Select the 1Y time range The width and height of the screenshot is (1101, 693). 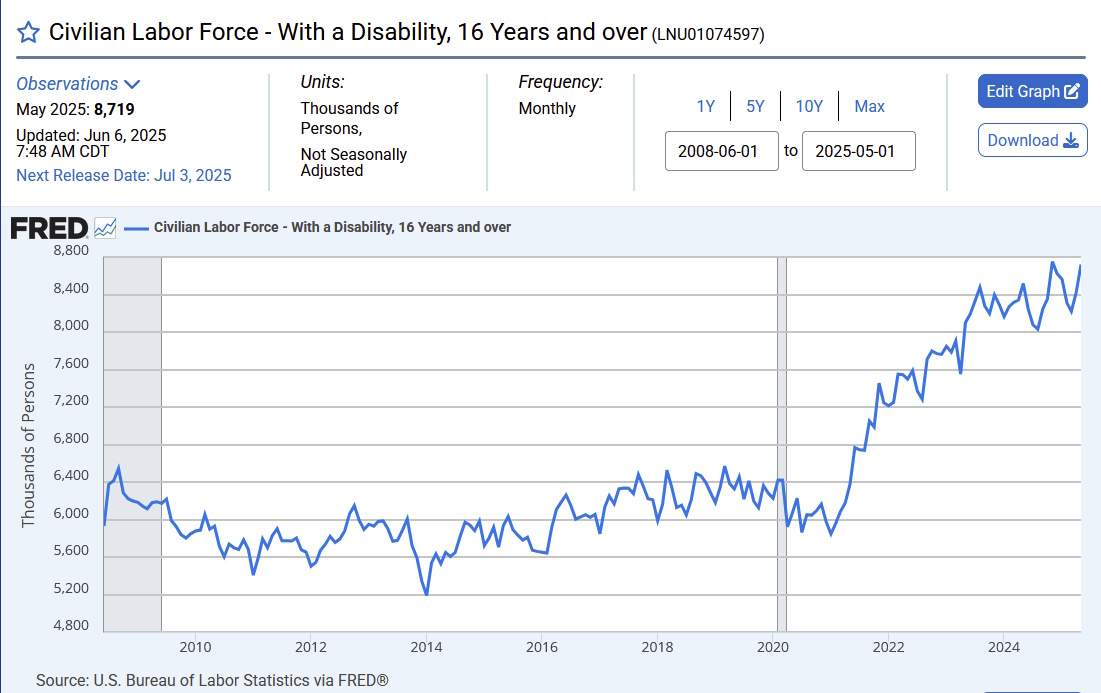pyautogui.click(x=706, y=106)
